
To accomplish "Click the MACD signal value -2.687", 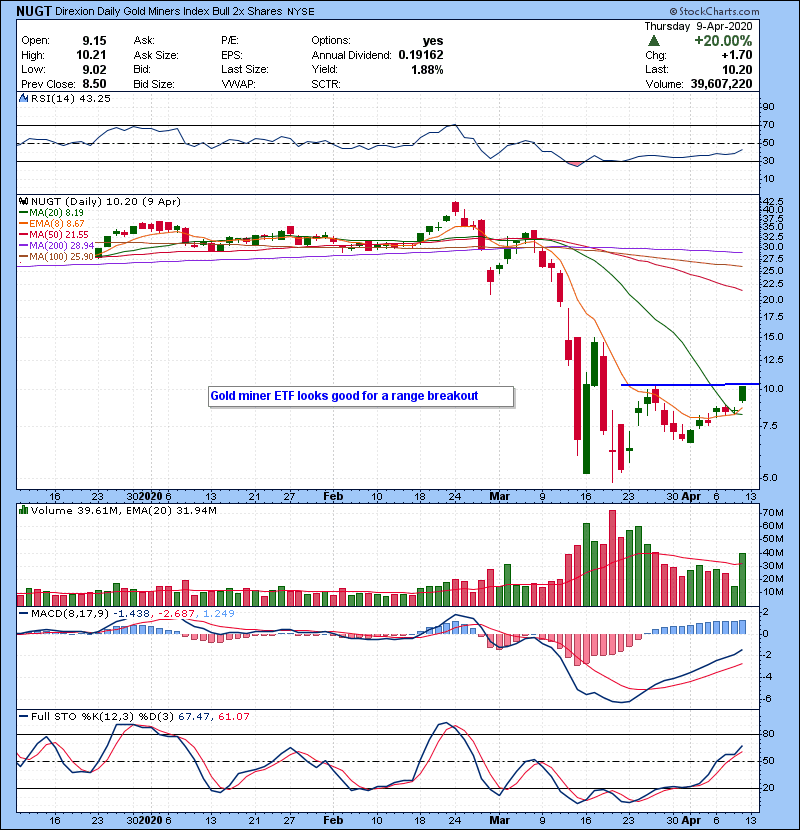I will 175,614.
